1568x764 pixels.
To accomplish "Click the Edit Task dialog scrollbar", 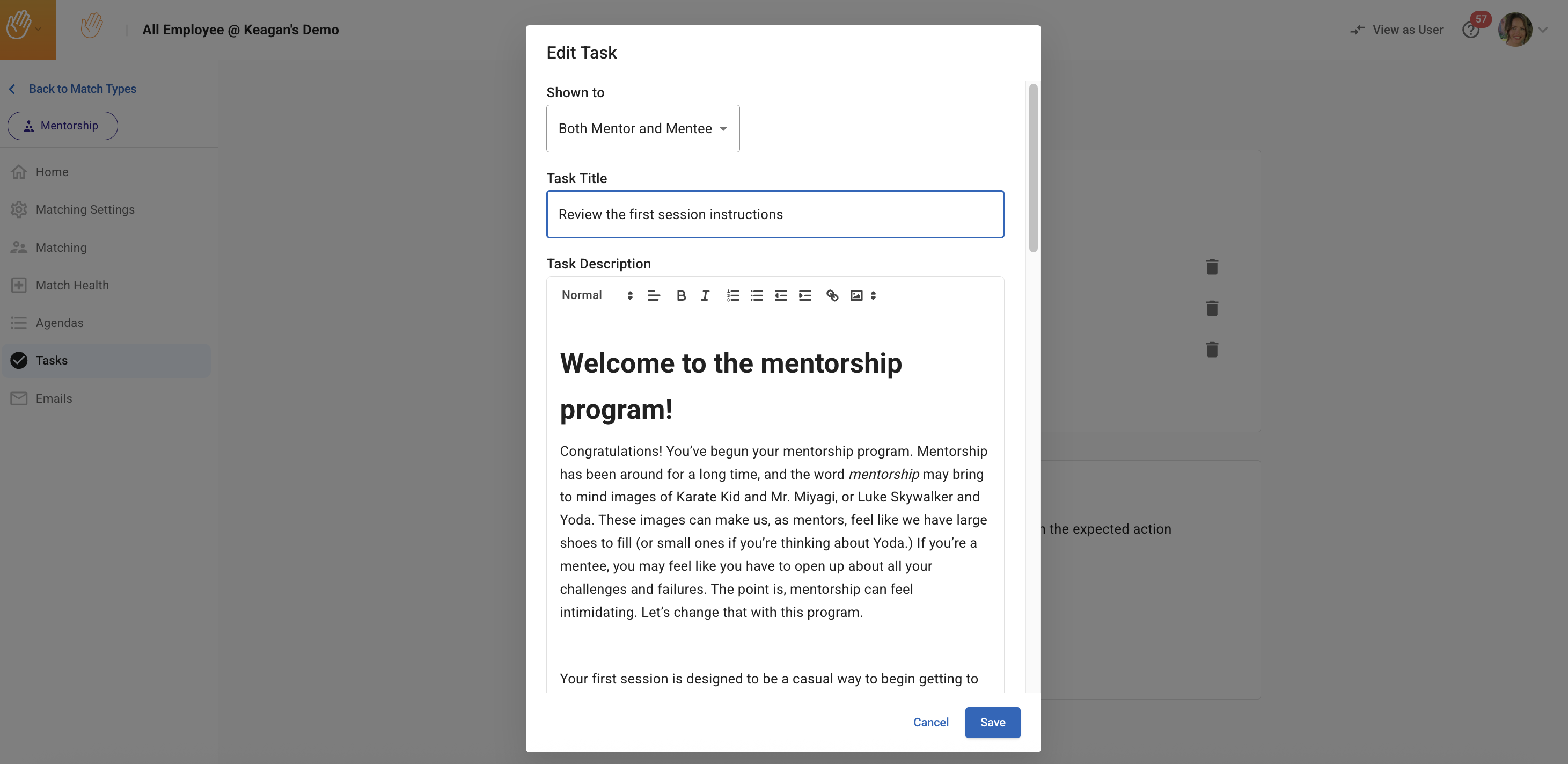I will pyautogui.click(x=1033, y=168).
